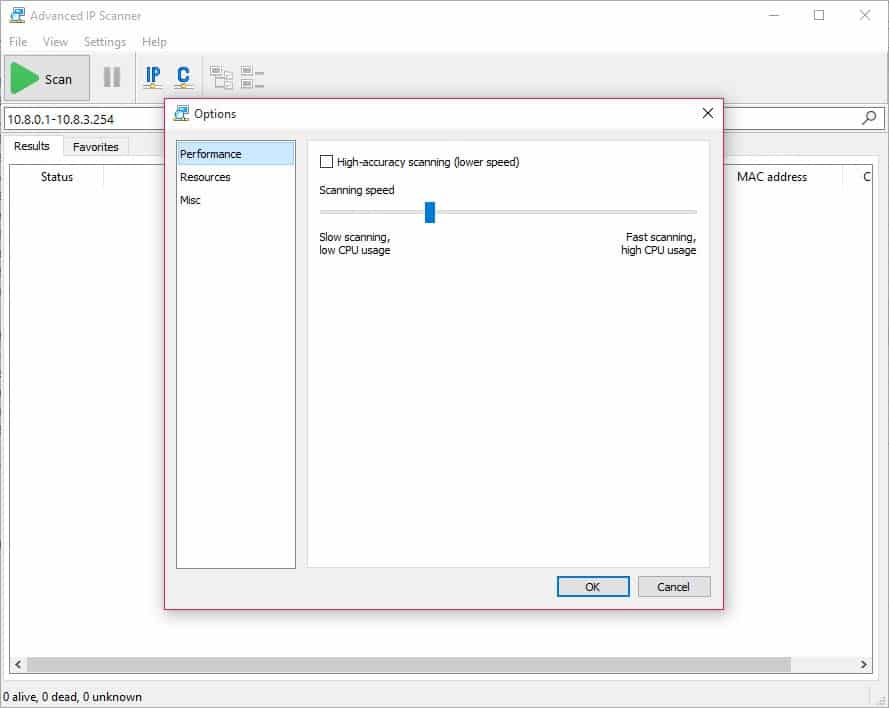Screen dimensions: 889x708
Task: Enable High-accuracy scanning checkbox
Action: point(326,162)
